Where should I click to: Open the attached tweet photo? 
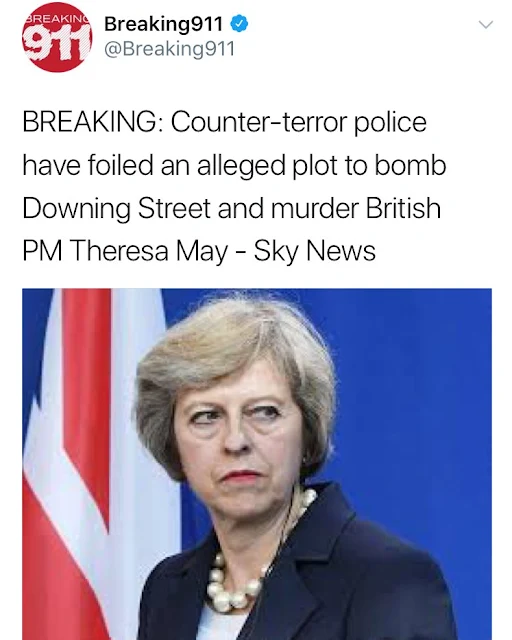(x=257, y=464)
